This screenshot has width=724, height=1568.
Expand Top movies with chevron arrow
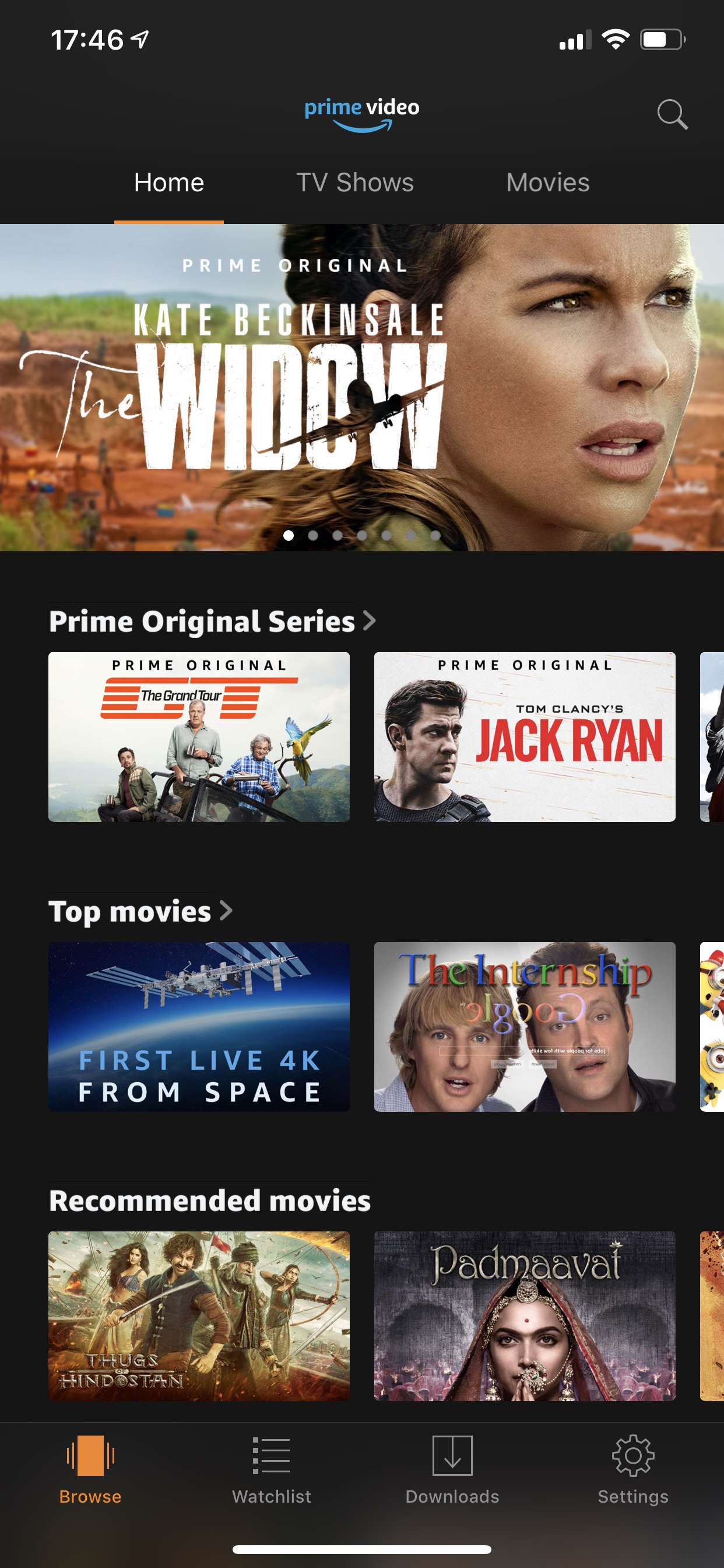click(x=226, y=911)
